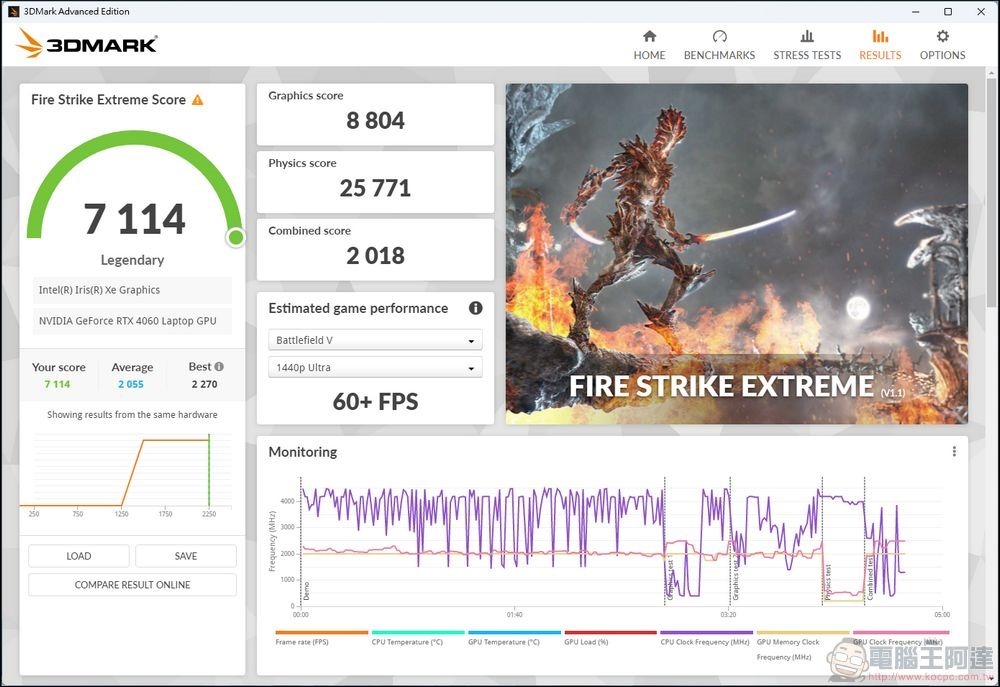Click the Demo marker in Monitoring graph
The image size is (1000, 687).
click(x=306, y=591)
